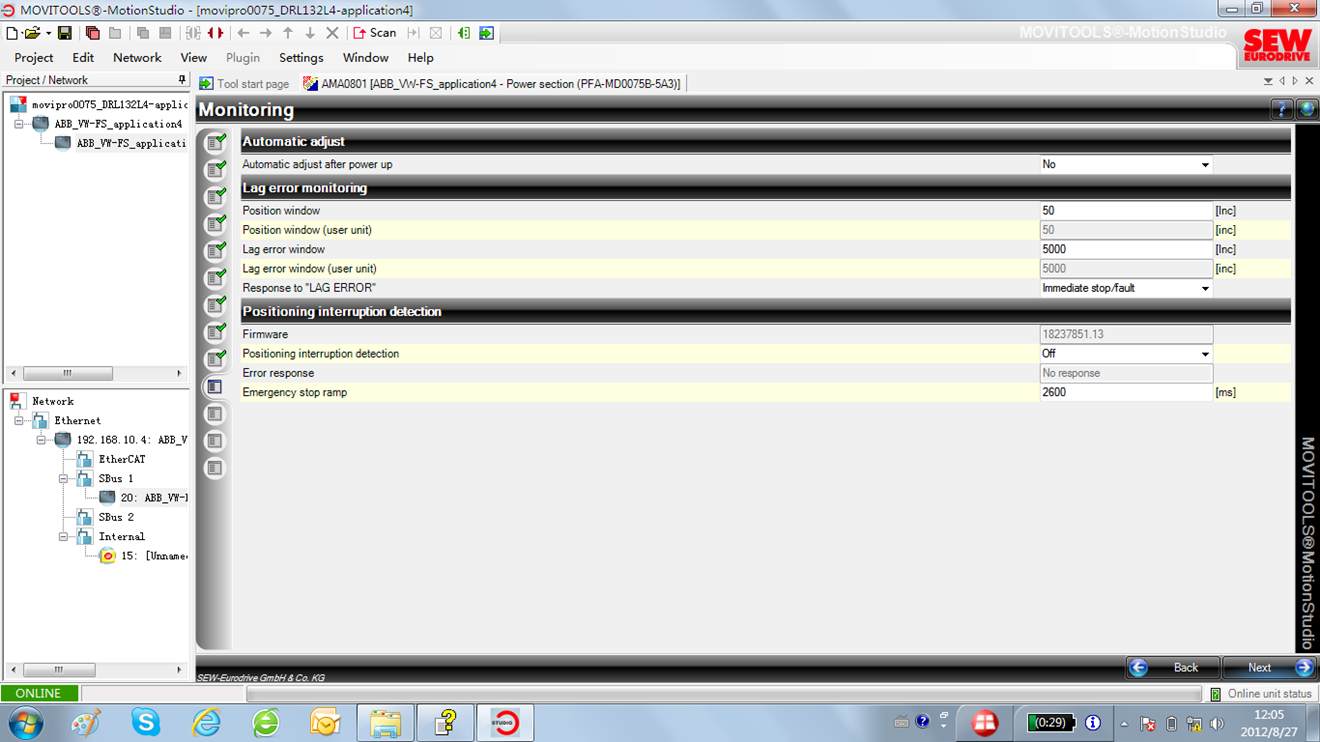Click the first completed wizard step icon
This screenshot has height=742, width=1320.
click(x=214, y=143)
